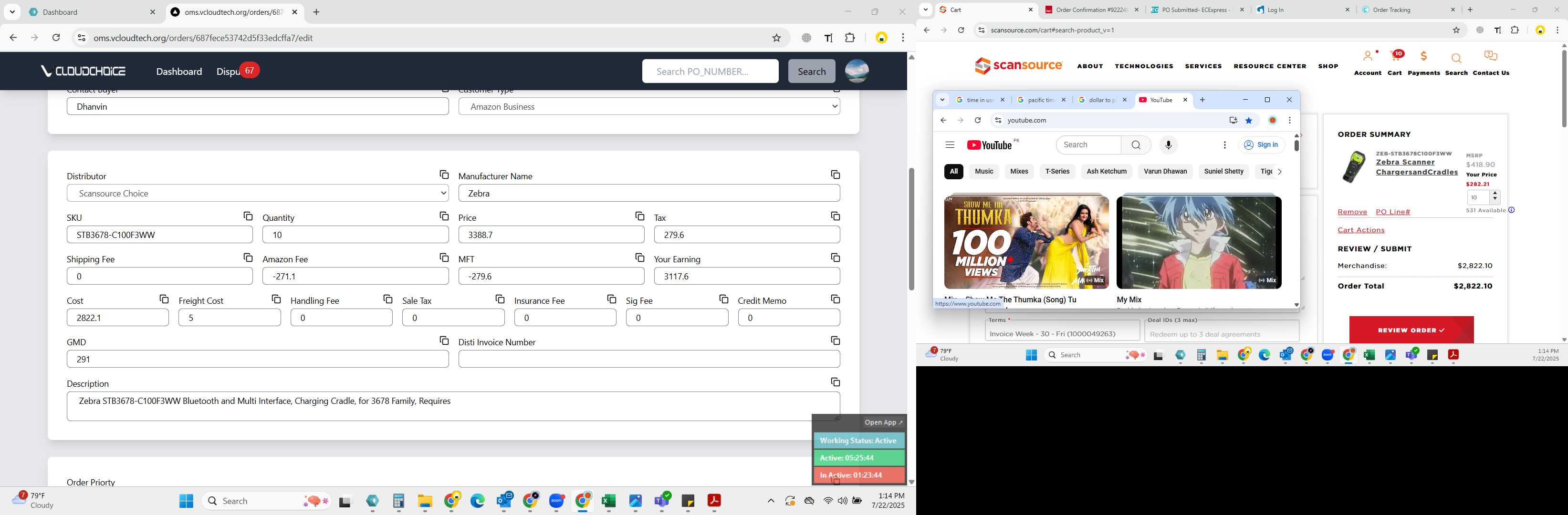Select the T-Series chip on YouTube

coord(1057,172)
